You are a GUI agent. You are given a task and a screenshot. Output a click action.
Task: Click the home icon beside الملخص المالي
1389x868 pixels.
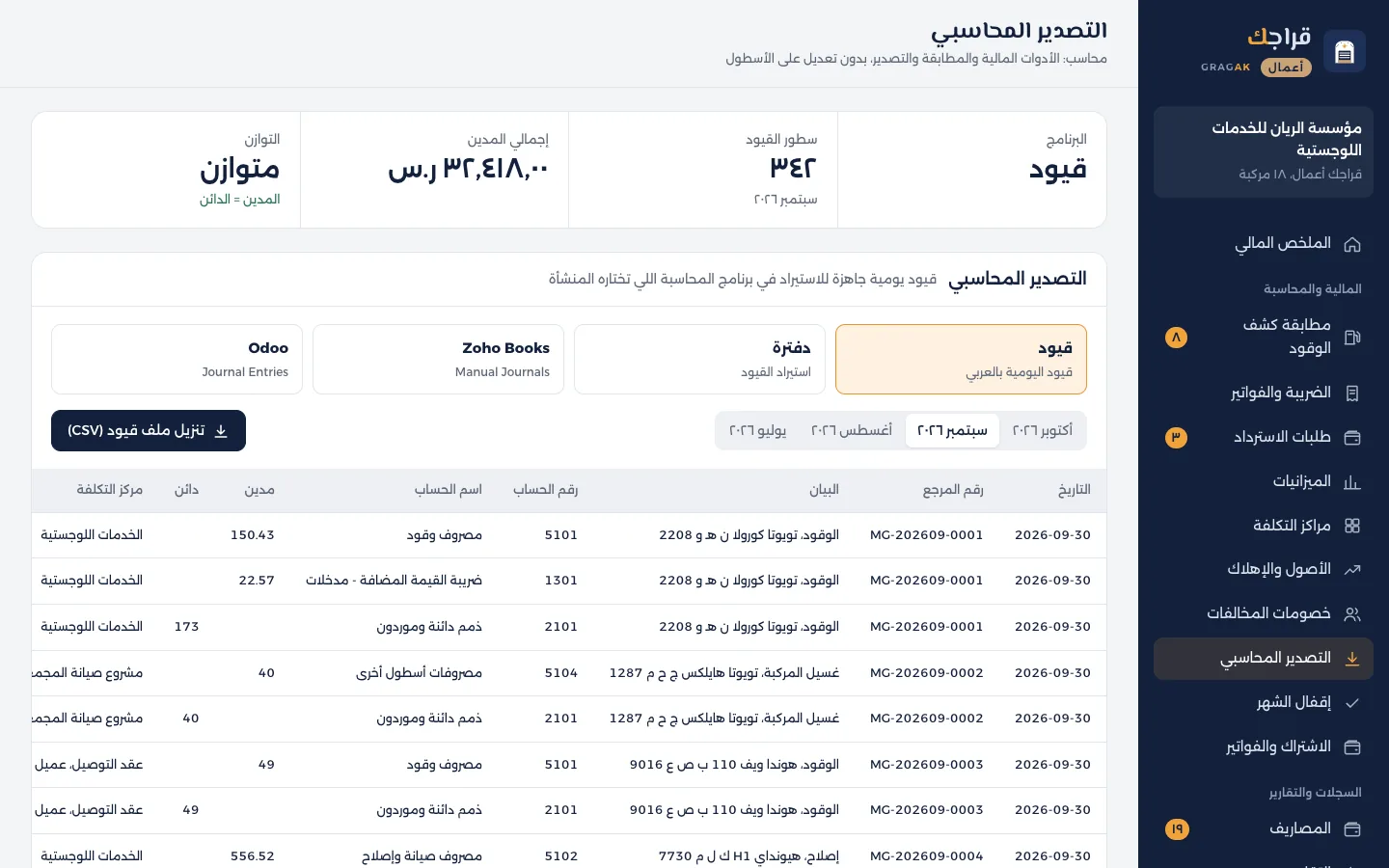pyautogui.click(x=1352, y=244)
